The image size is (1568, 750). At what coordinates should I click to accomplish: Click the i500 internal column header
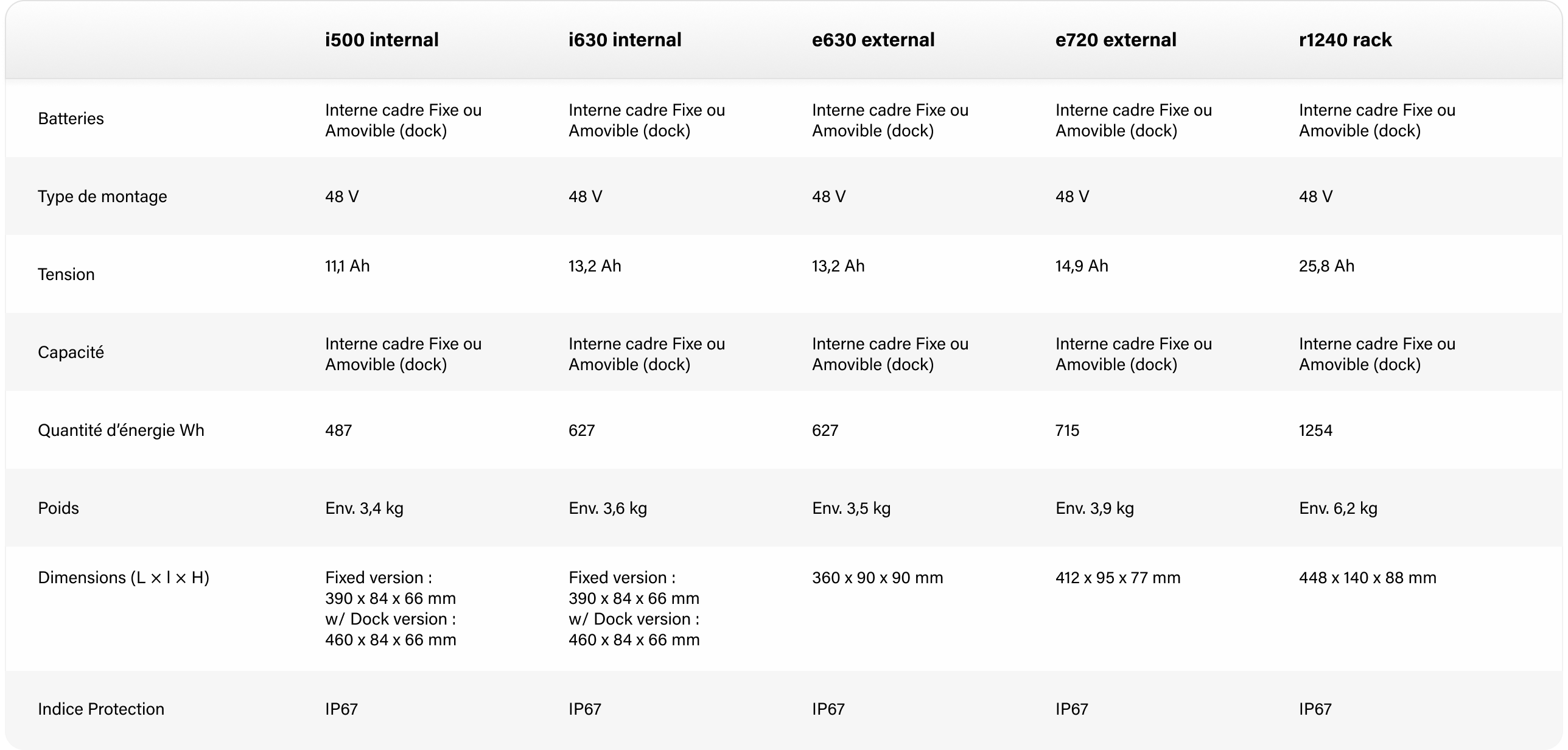click(382, 40)
